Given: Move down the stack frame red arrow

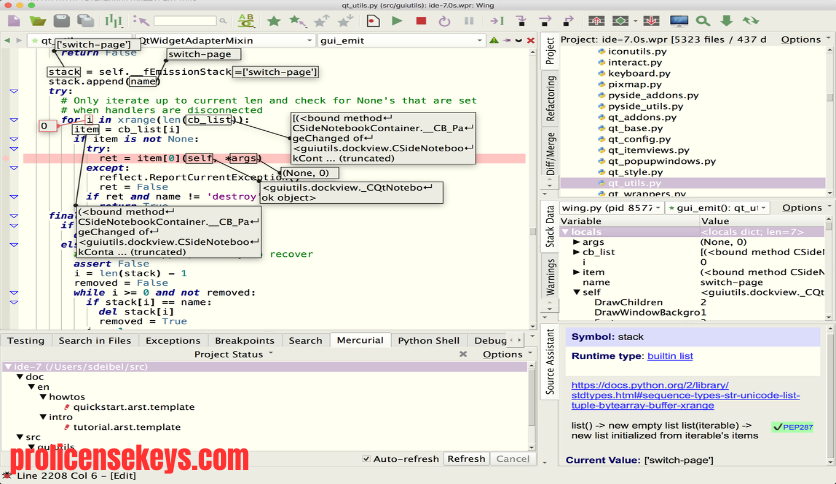Looking at the screenshot, I should [x=651, y=21].
